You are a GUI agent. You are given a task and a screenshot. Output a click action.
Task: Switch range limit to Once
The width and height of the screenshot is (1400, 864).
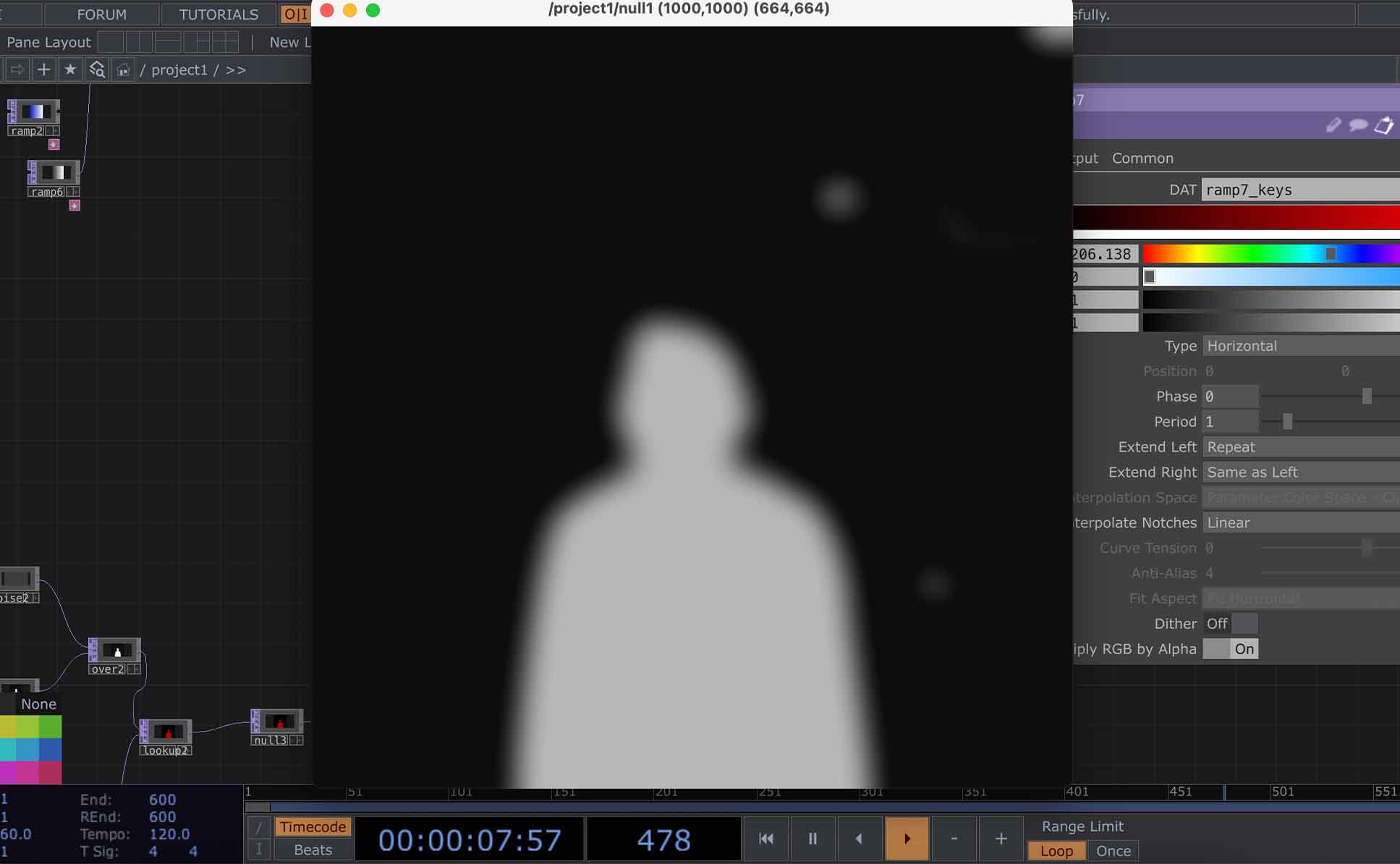point(1113,851)
